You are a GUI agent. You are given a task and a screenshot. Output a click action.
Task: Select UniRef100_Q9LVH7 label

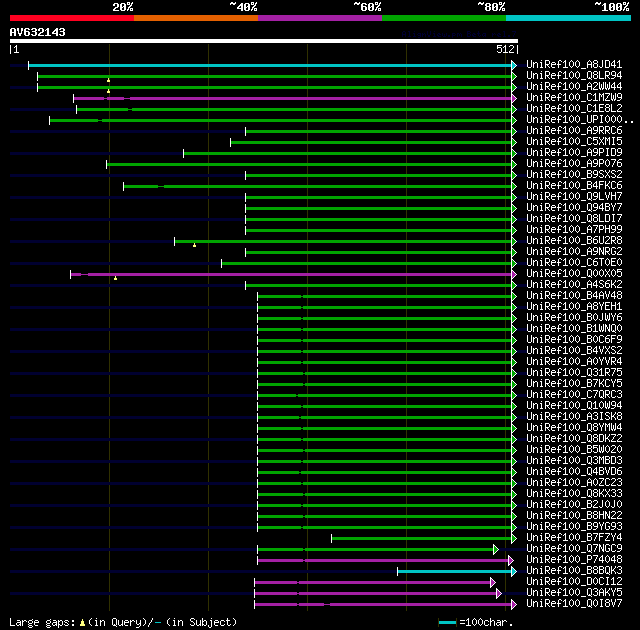(x=574, y=197)
